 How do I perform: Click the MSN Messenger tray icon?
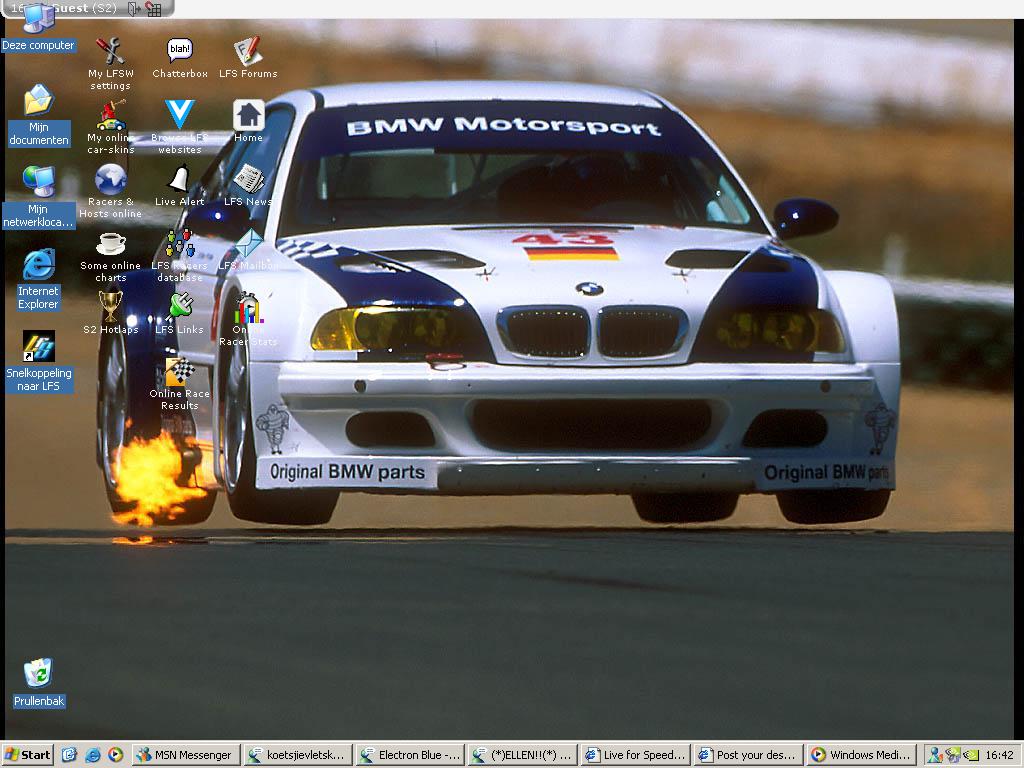point(935,755)
